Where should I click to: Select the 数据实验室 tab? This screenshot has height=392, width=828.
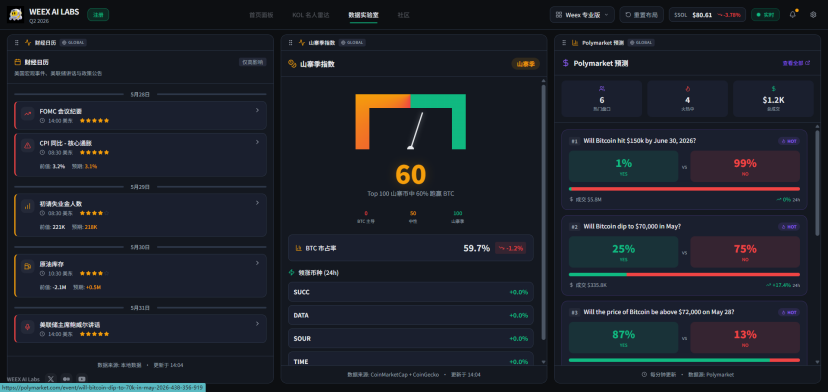pyautogui.click(x=363, y=15)
